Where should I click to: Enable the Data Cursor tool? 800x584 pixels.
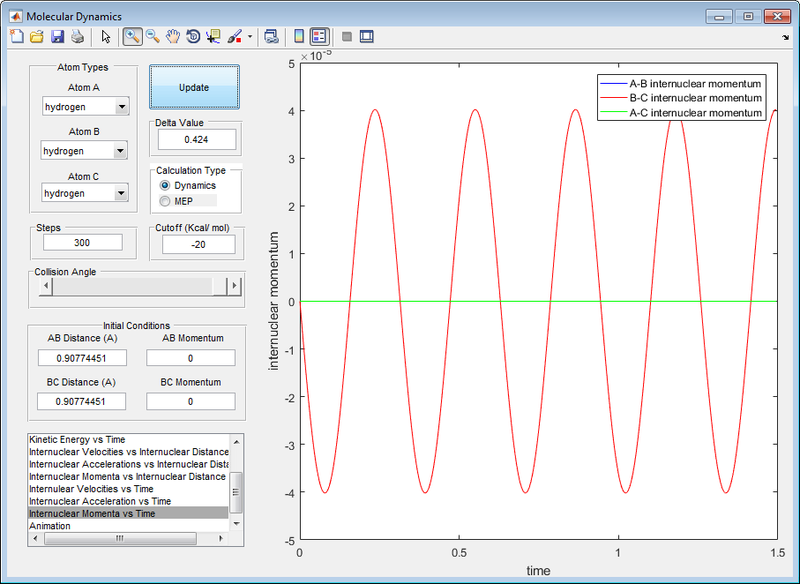213,37
